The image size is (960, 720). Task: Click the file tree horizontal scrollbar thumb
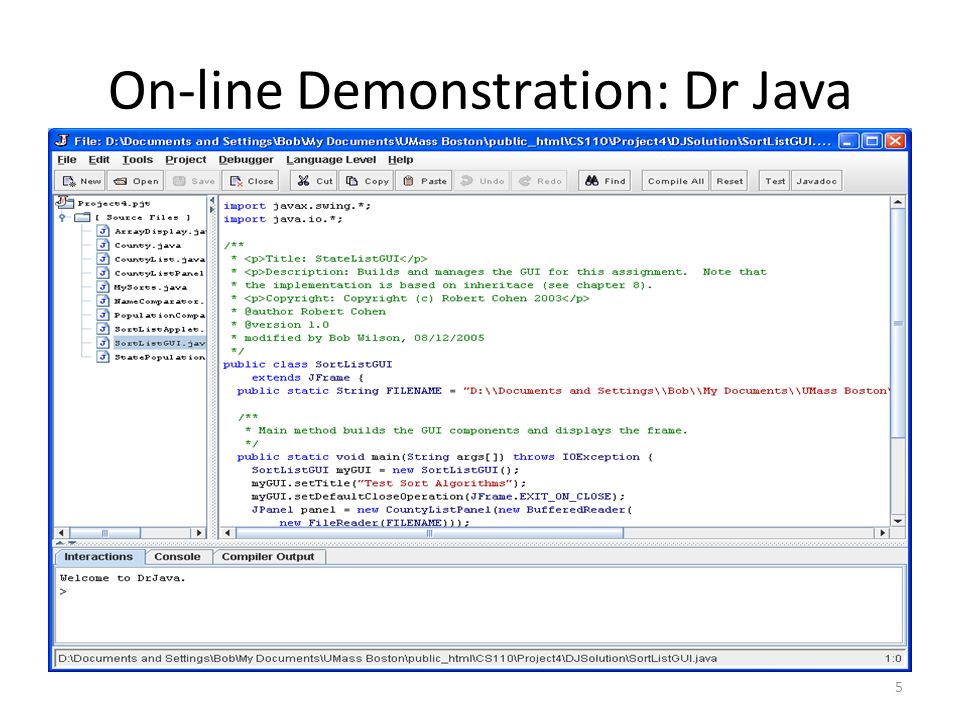point(105,533)
